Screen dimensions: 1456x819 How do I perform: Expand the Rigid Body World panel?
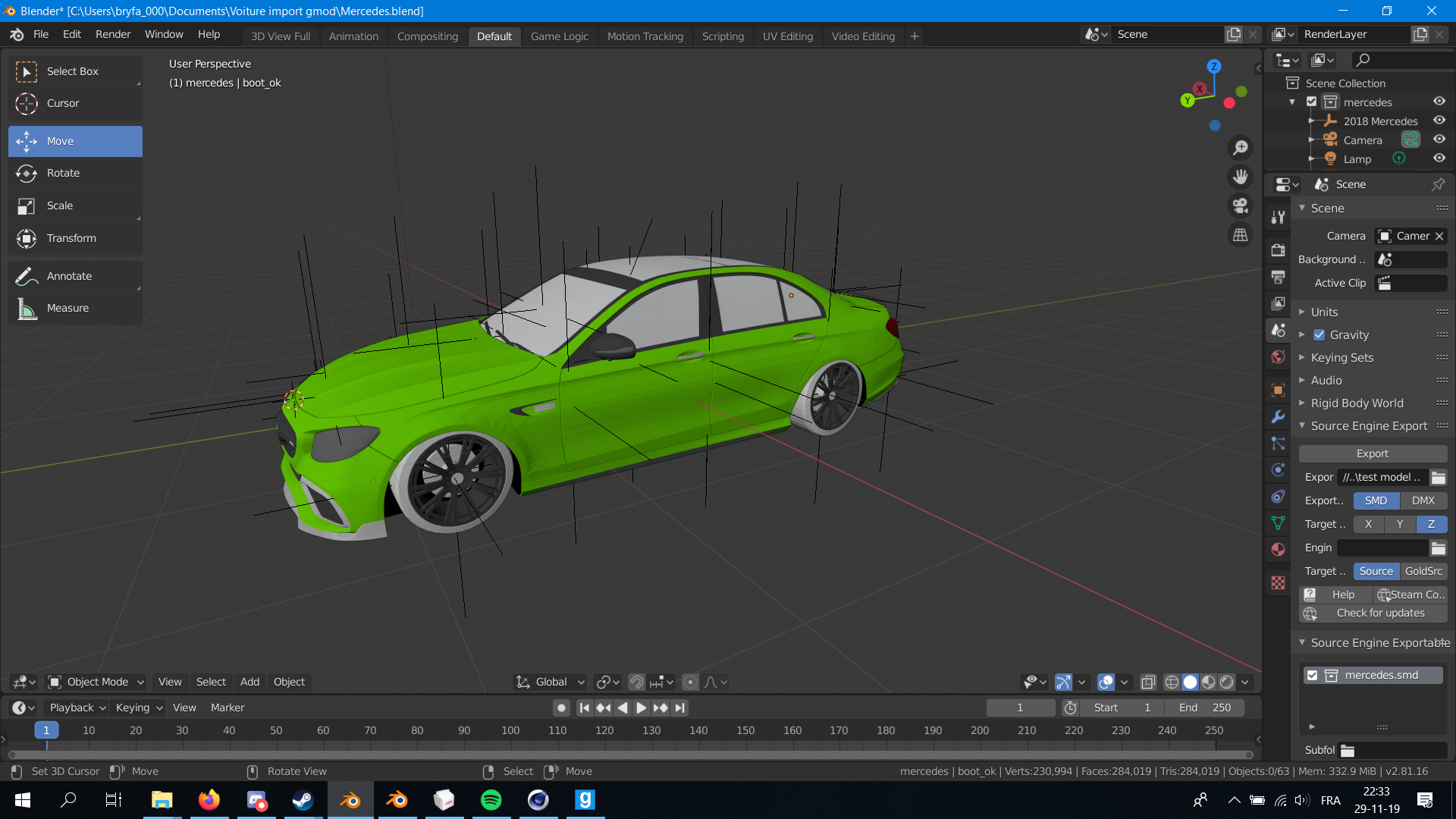coord(1357,403)
